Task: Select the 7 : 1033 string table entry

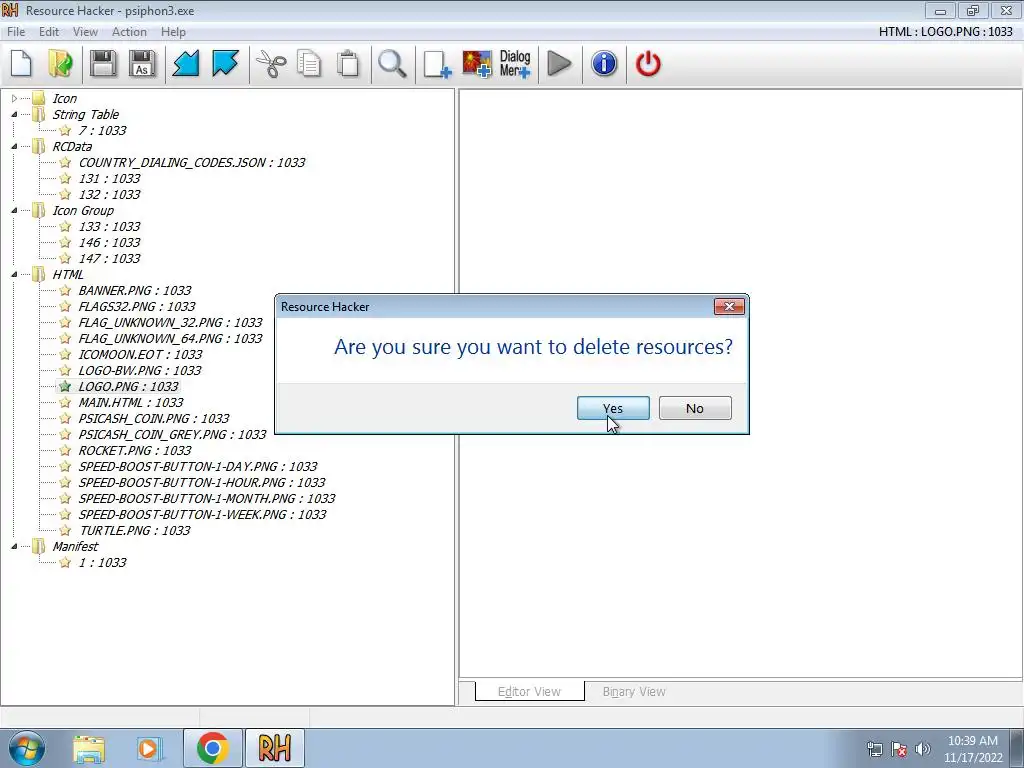Action: click(102, 131)
